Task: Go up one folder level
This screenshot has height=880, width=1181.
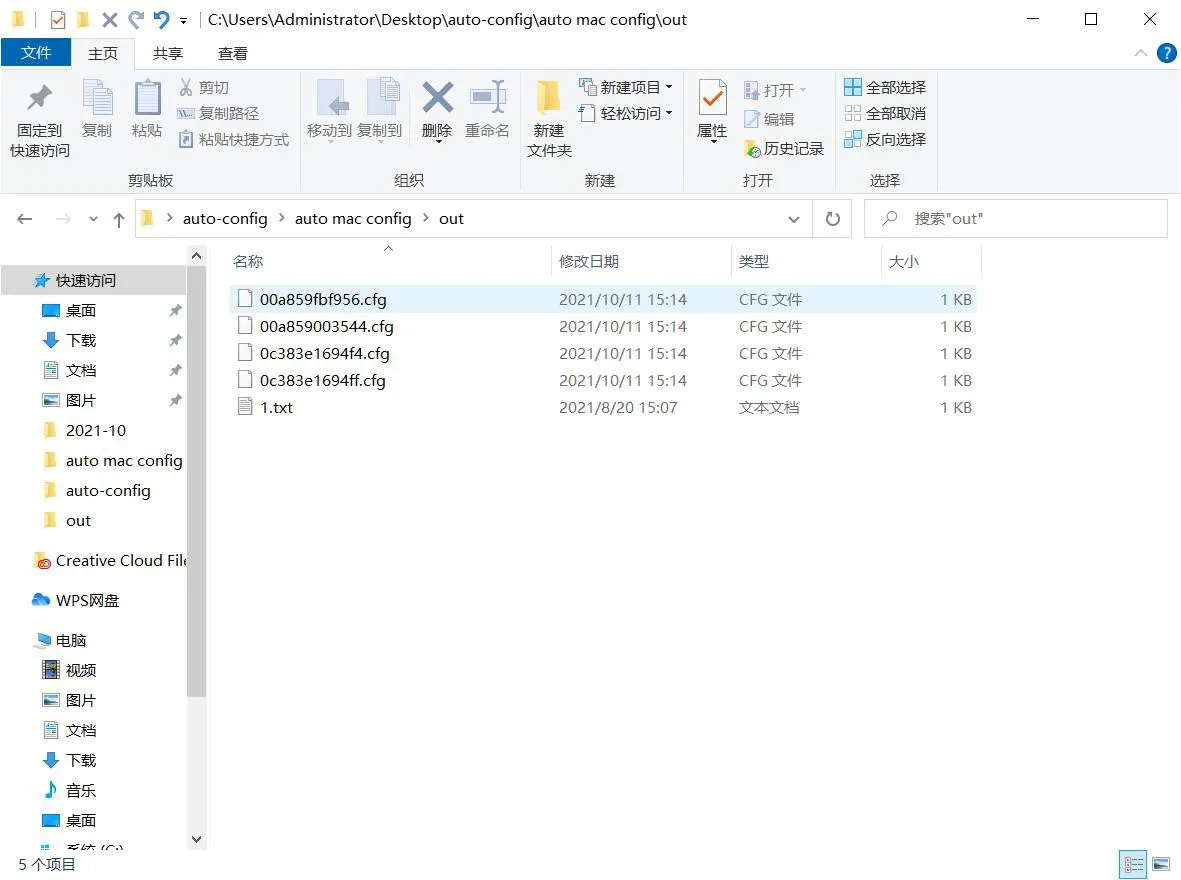Action: 119,219
